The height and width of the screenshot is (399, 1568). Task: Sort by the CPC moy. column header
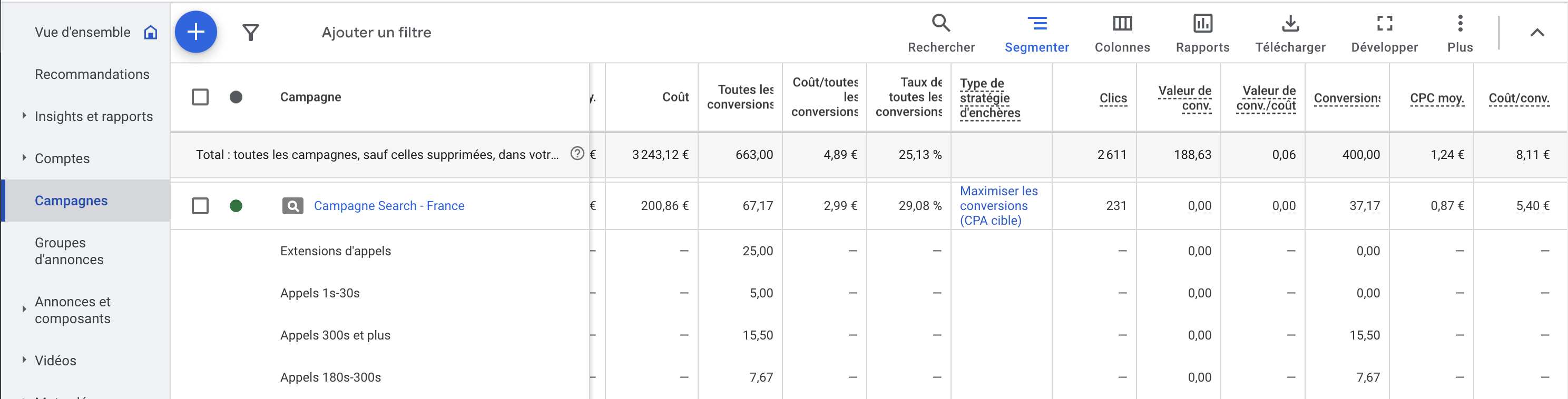[x=1437, y=98]
